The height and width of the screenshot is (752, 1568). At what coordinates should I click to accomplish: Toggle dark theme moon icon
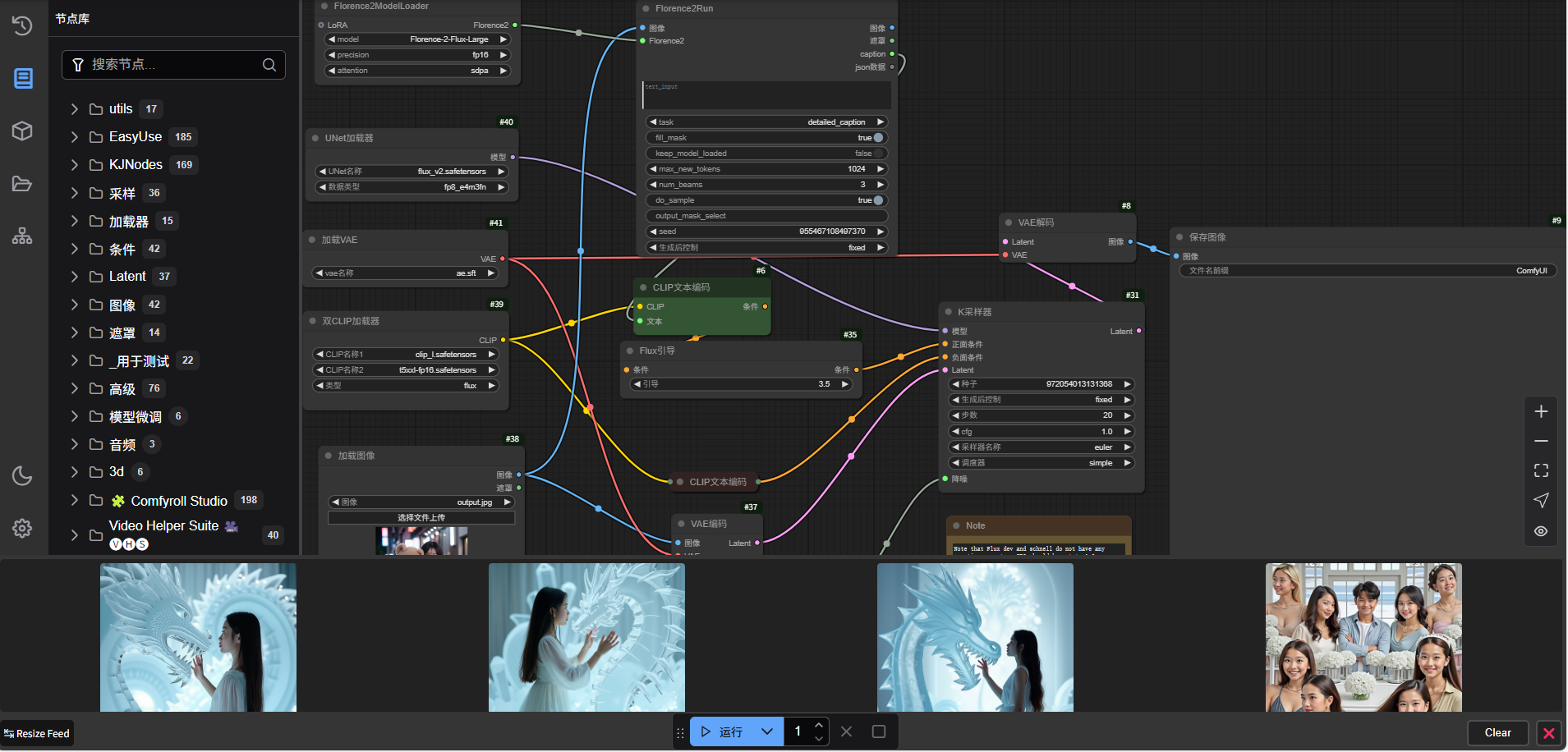(x=22, y=475)
